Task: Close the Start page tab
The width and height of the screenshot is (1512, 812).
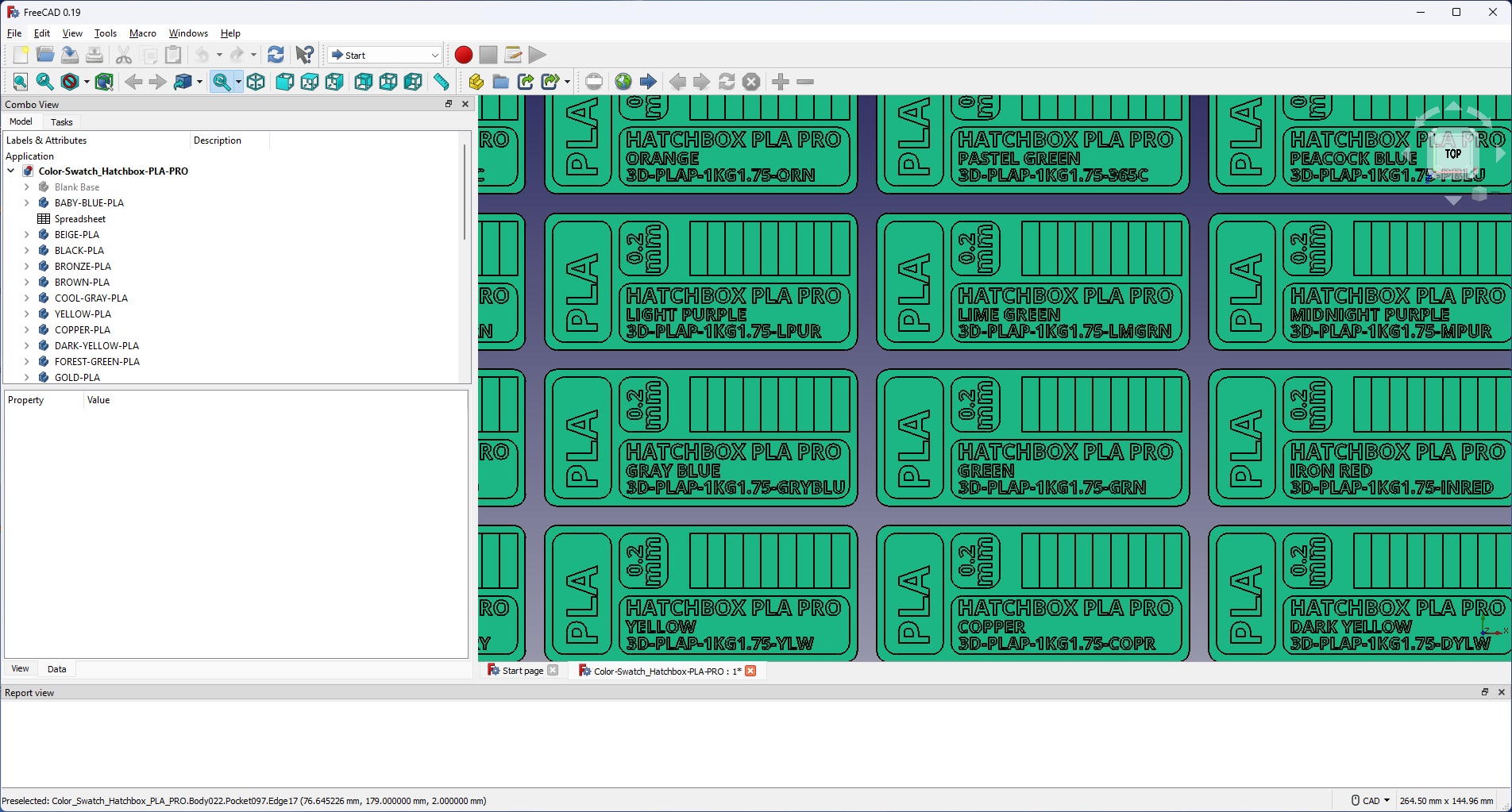Action: [553, 670]
